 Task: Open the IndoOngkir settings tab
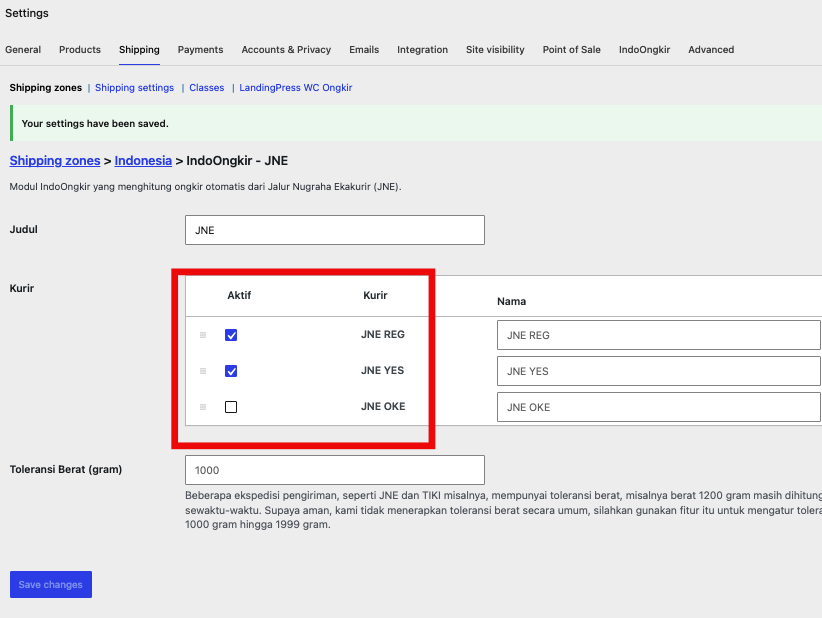coord(644,50)
